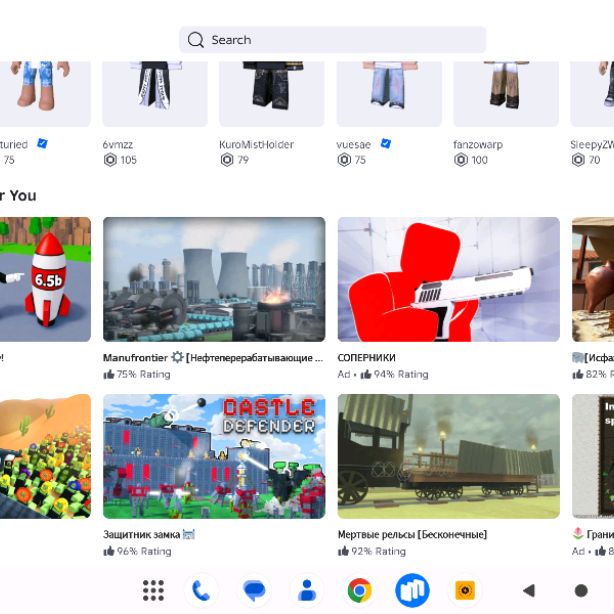Click the magnifier icon in search bar

coord(195,40)
